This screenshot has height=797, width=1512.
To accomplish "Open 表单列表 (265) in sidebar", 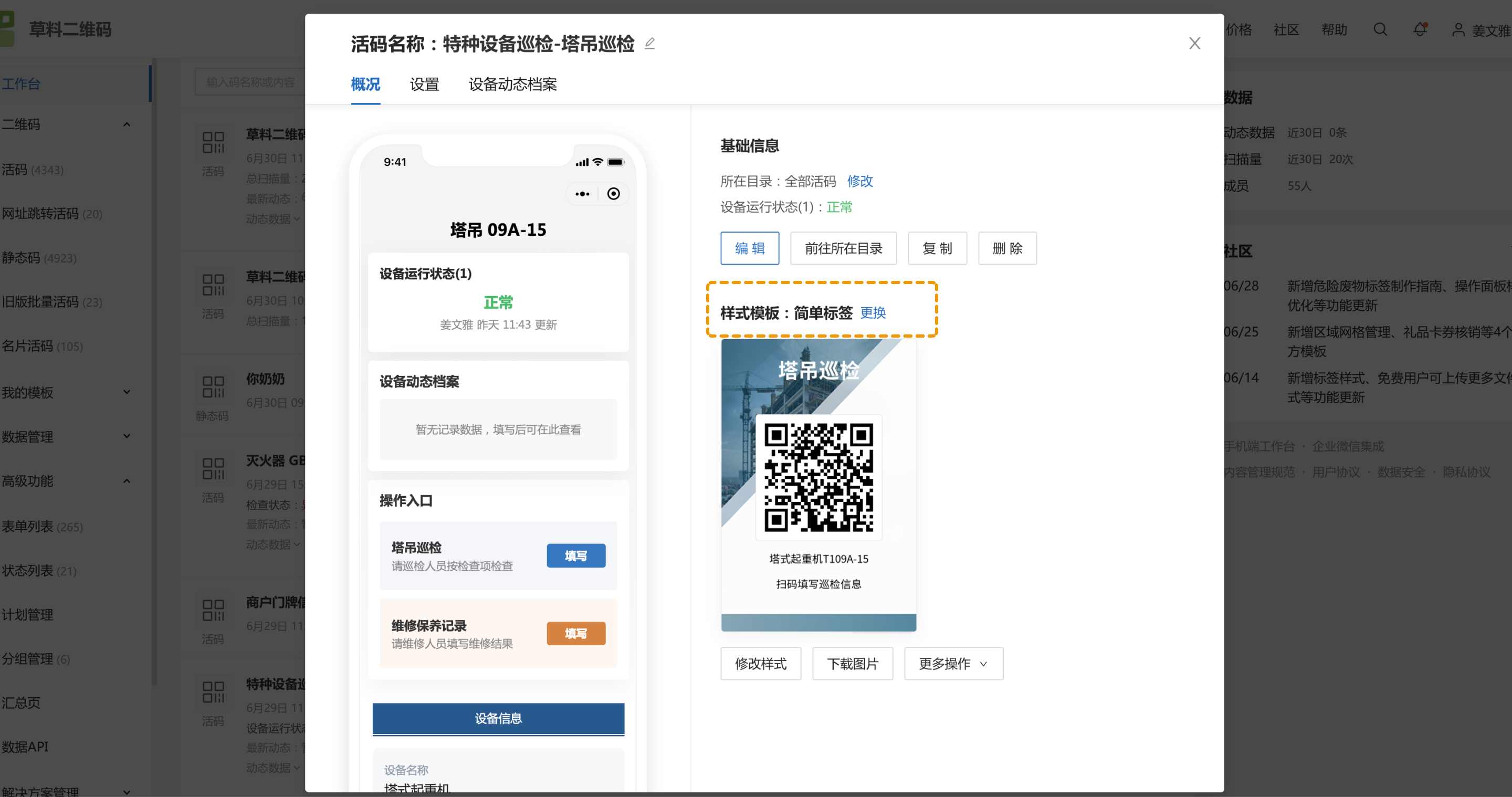I will (41, 527).
